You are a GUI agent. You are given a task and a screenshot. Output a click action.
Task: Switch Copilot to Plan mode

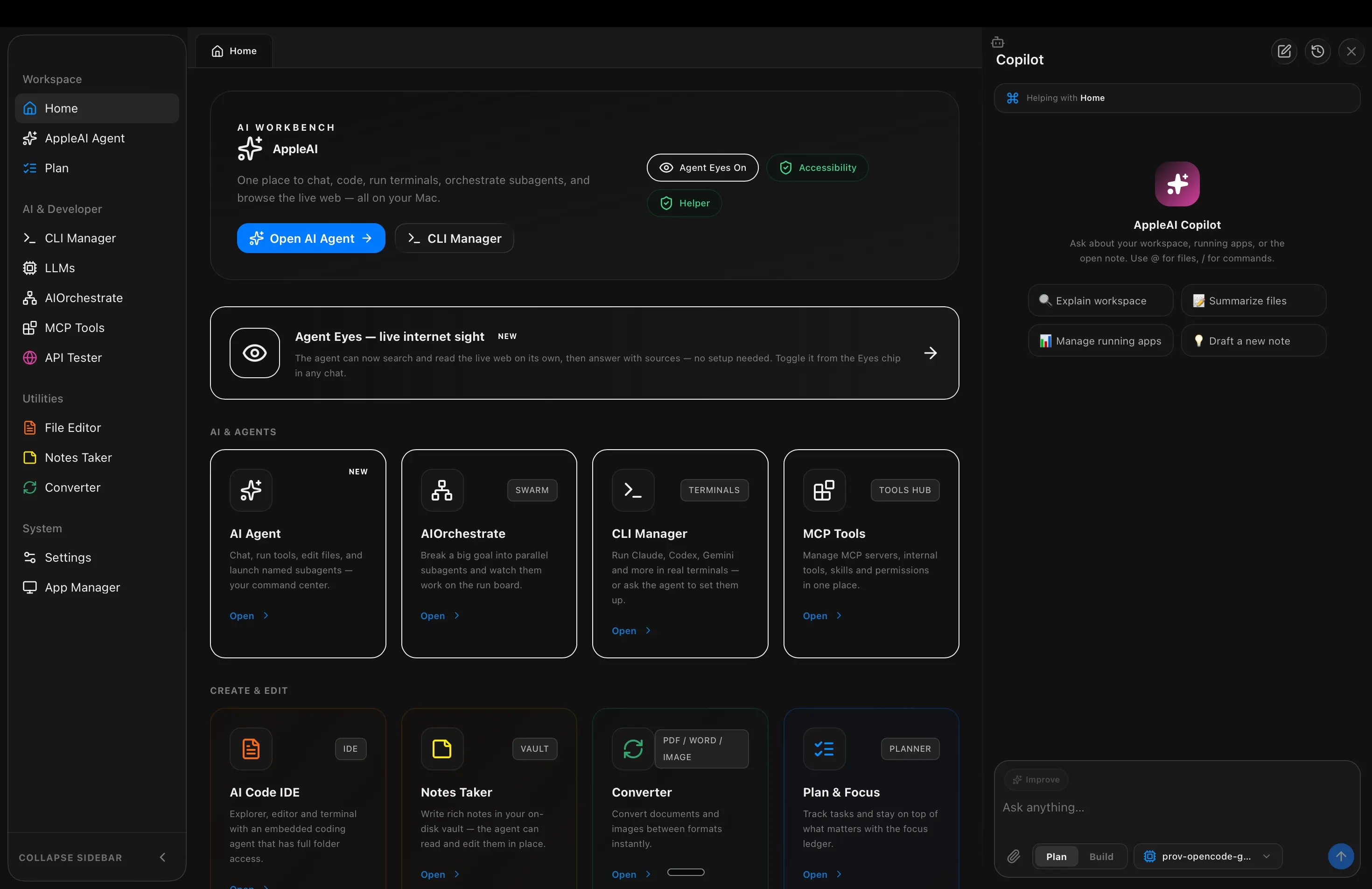[1056, 856]
